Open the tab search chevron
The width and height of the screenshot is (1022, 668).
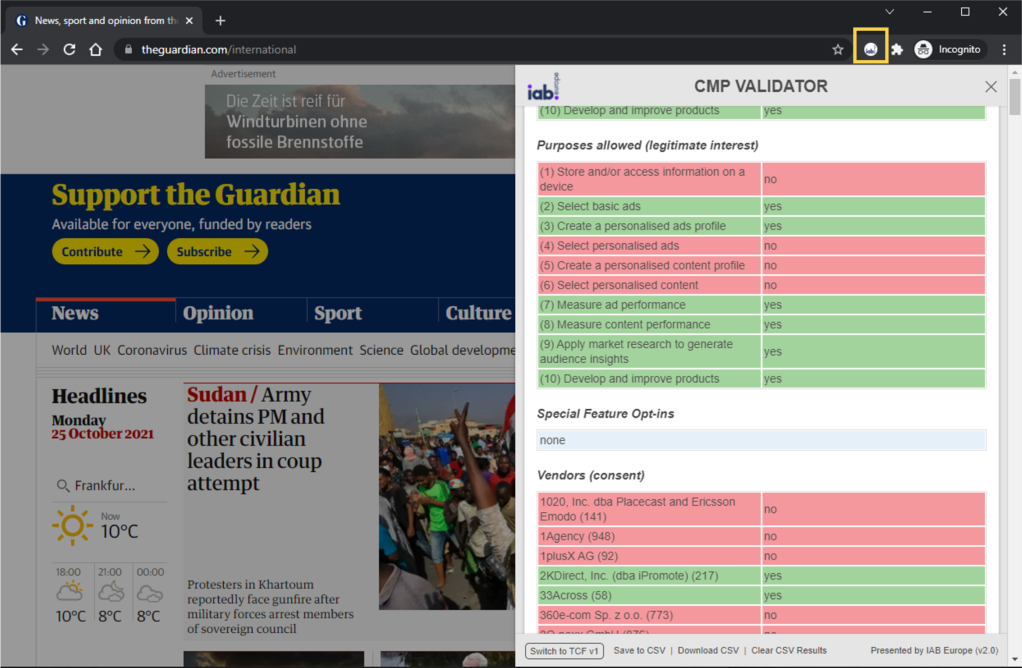click(889, 12)
